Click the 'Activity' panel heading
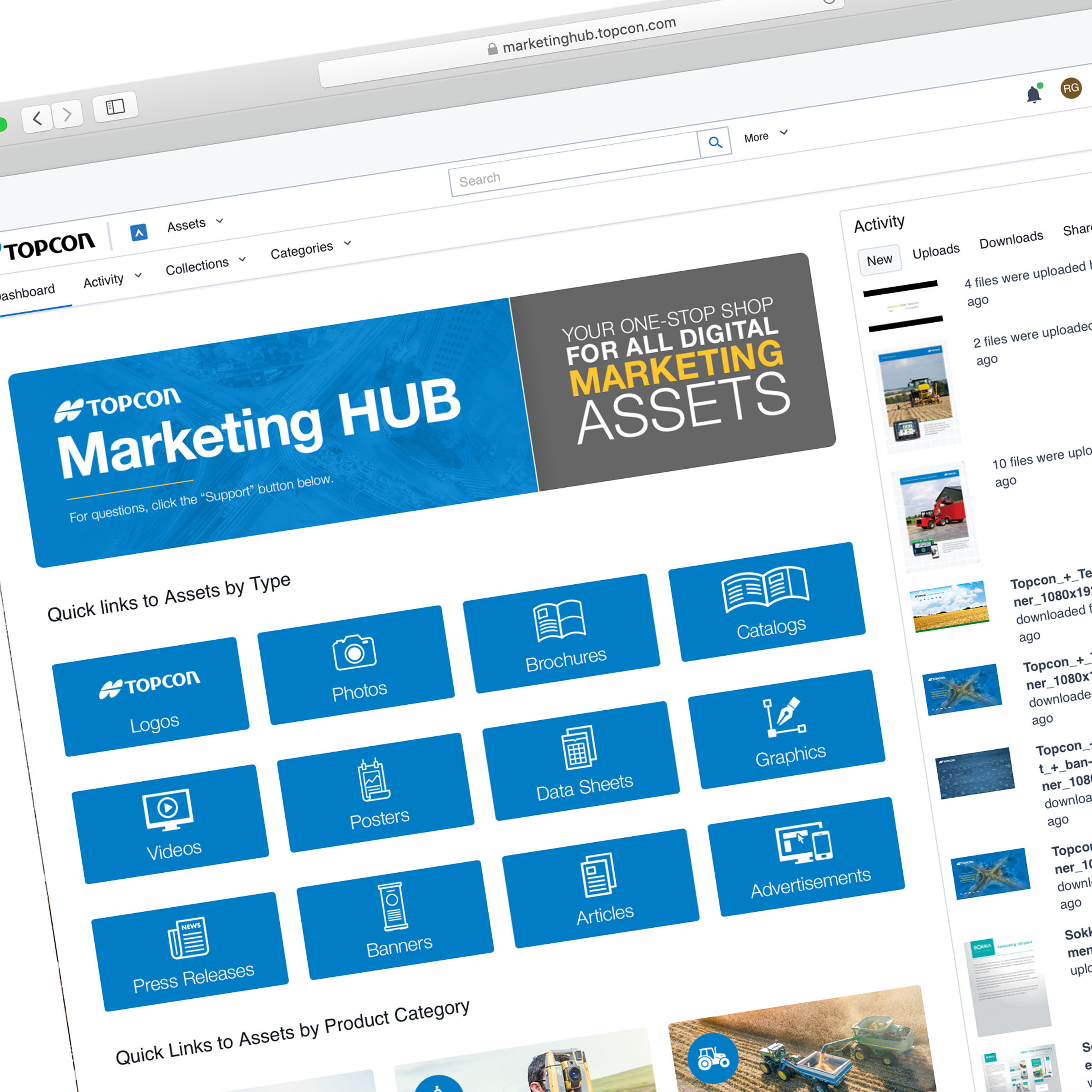The width and height of the screenshot is (1092, 1092). coord(879,224)
